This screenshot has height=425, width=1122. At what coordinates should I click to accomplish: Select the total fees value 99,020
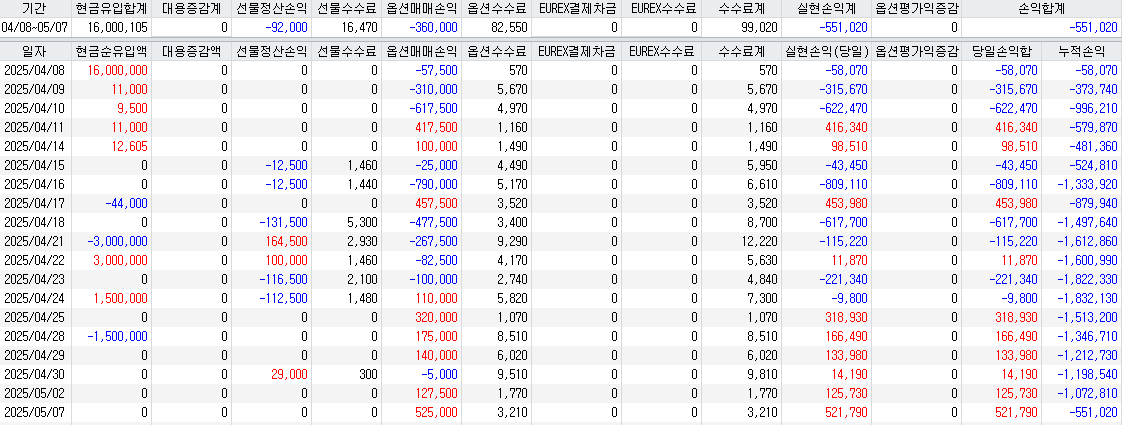pos(759,27)
